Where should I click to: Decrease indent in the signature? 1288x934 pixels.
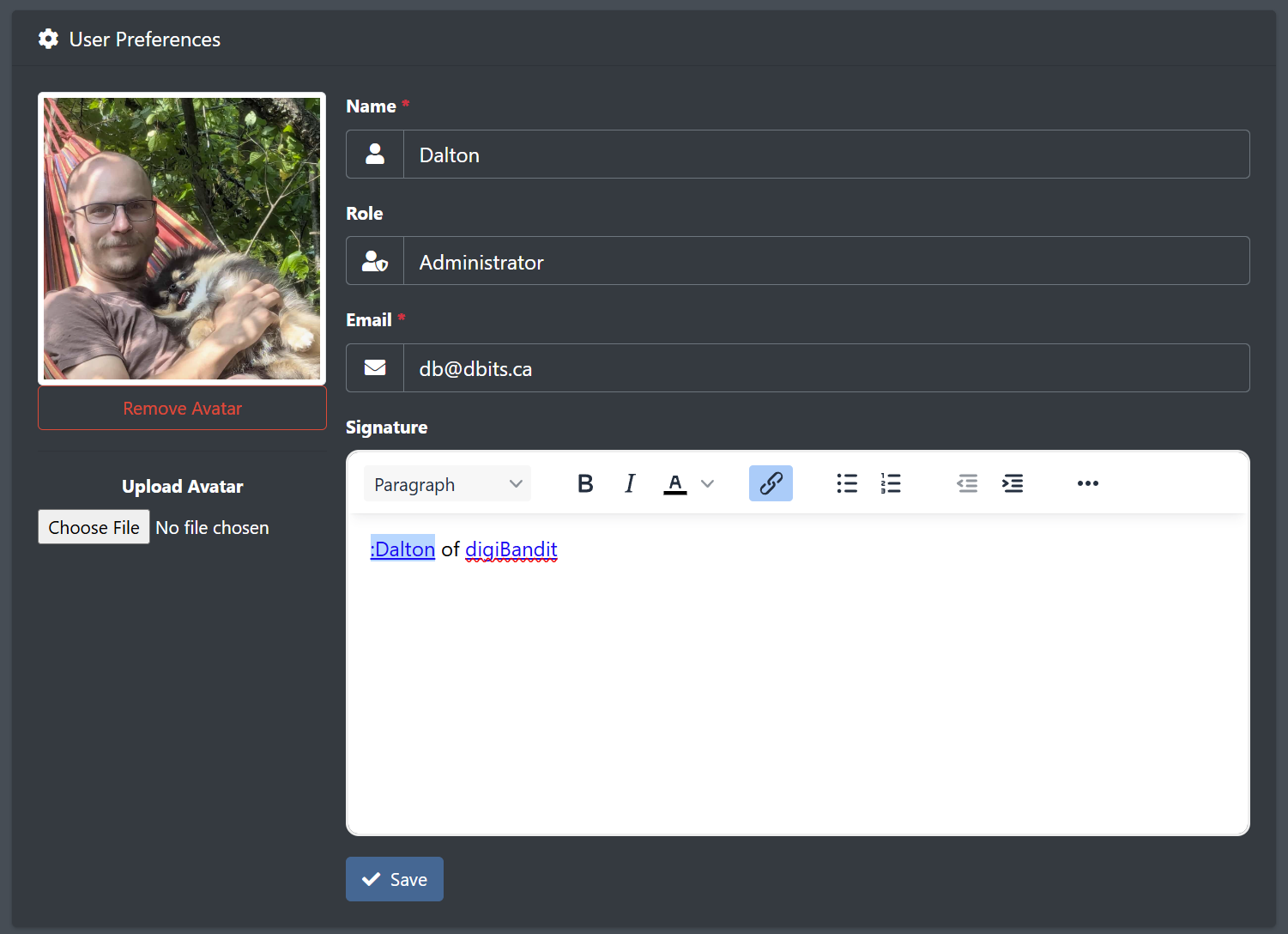coord(967,484)
